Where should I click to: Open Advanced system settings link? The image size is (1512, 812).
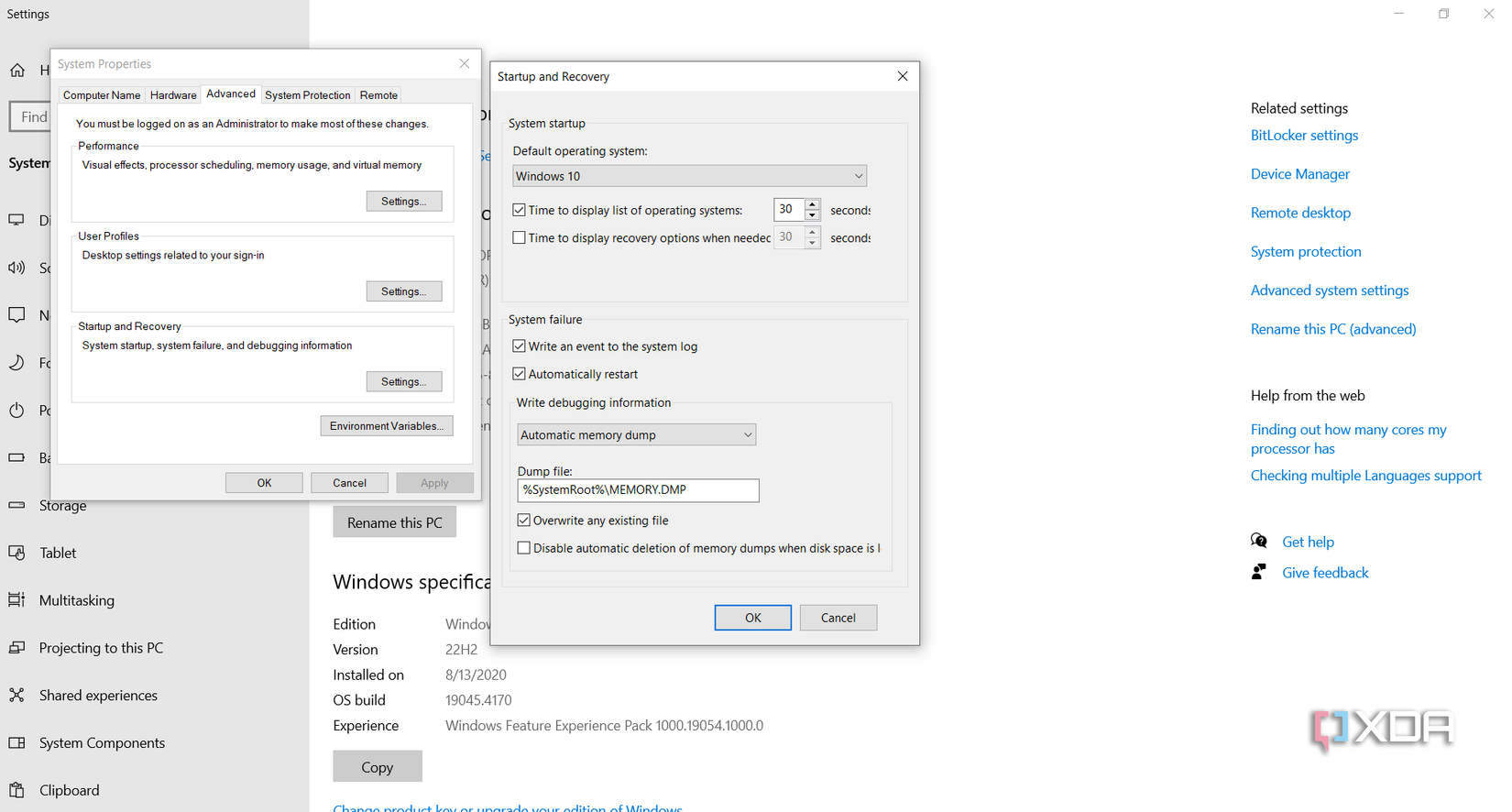point(1330,291)
